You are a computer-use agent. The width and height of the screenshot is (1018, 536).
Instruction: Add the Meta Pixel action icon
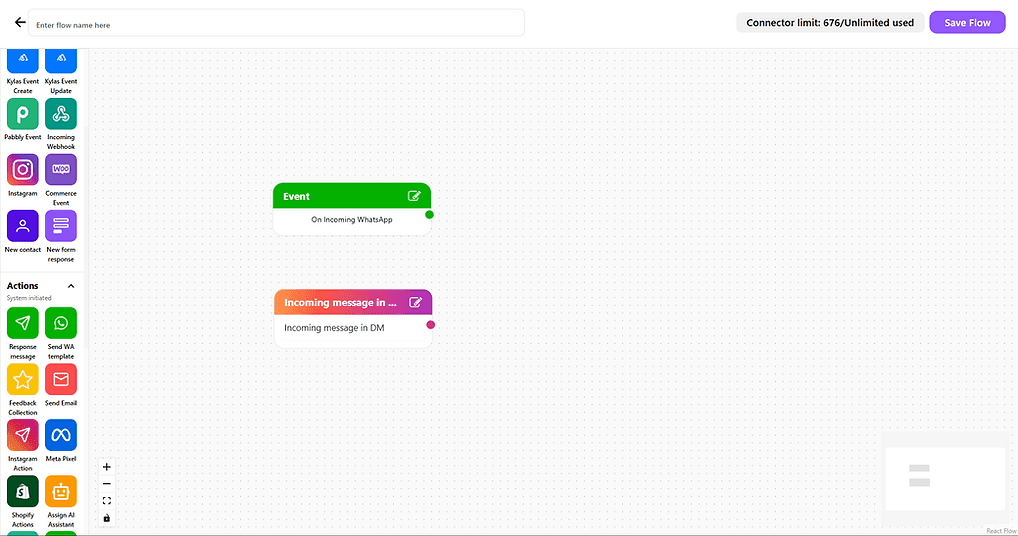(61, 435)
